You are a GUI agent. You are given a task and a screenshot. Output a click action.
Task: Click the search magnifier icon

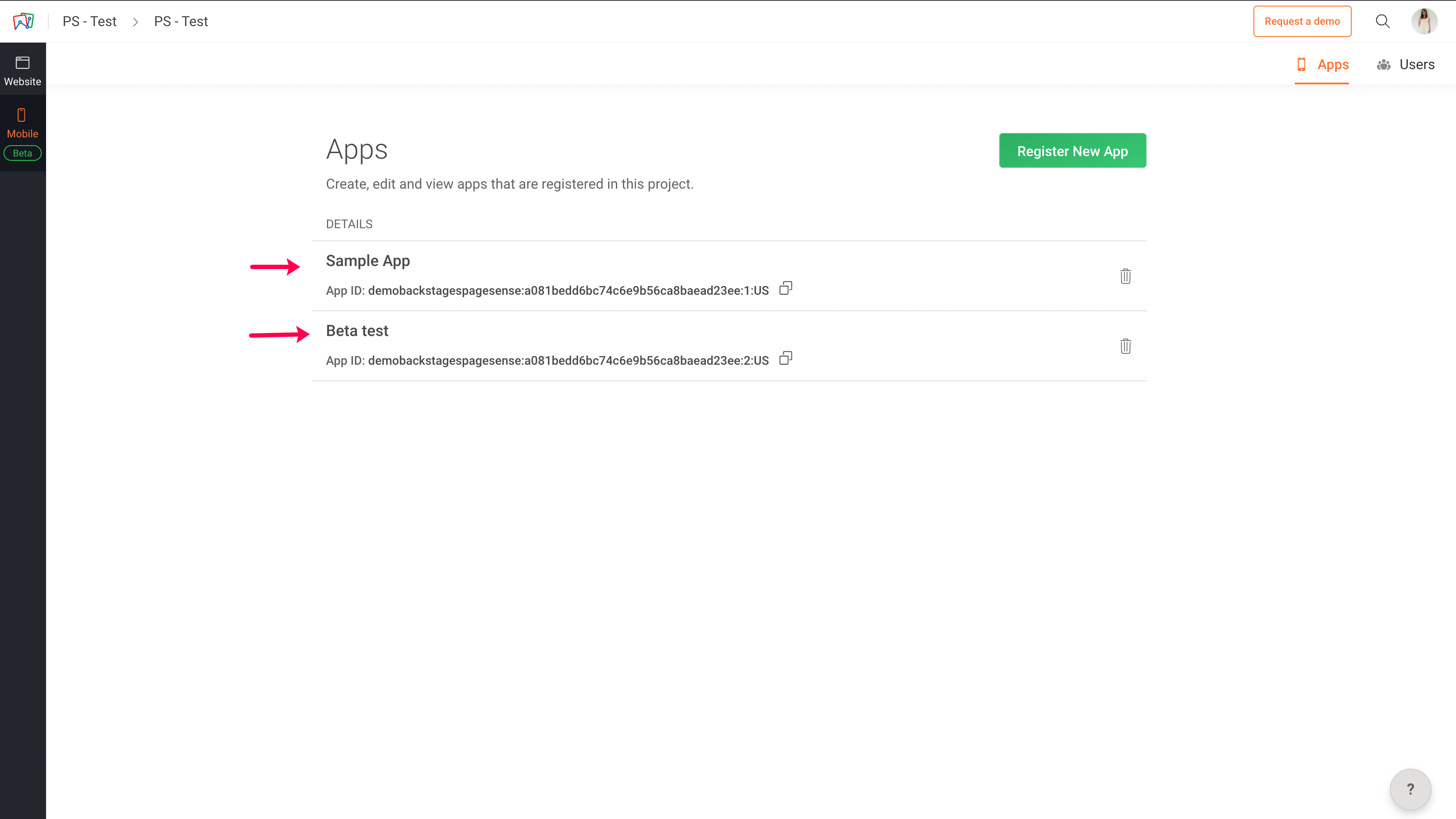click(x=1383, y=21)
